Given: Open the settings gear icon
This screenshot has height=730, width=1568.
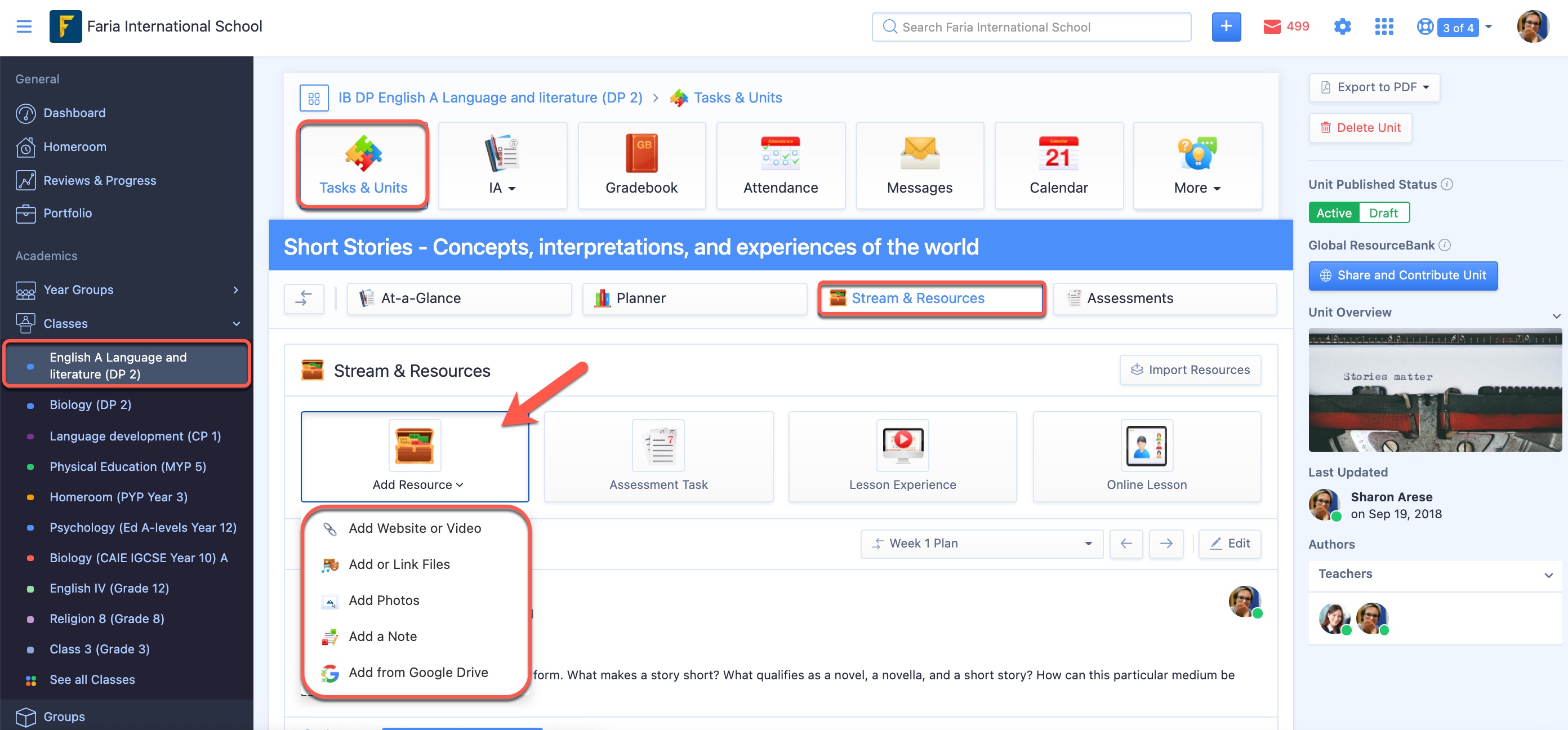Looking at the screenshot, I should coord(1342,27).
